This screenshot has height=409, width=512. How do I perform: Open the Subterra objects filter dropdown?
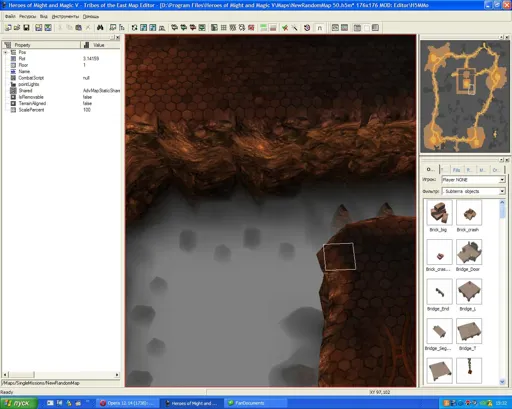point(473,191)
